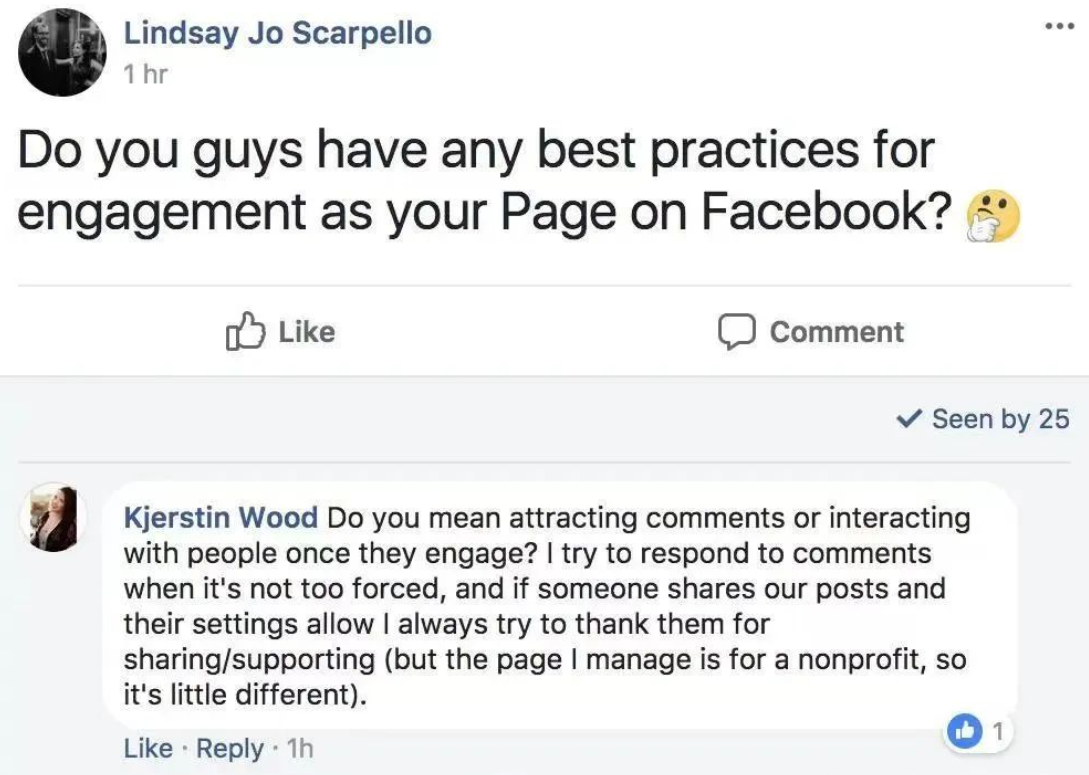Screen dimensions: 1089x775
Task: Click Kjerstin Wood's comment text body
Action: pyautogui.click(x=545, y=606)
